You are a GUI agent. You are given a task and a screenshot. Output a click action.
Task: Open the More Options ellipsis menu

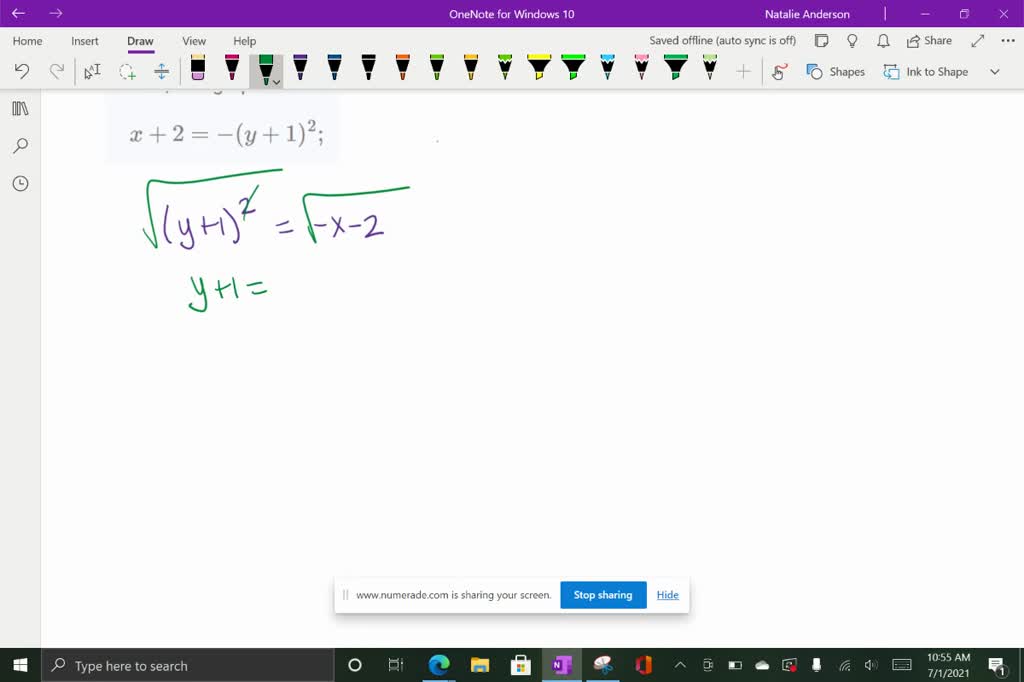(1006, 40)
